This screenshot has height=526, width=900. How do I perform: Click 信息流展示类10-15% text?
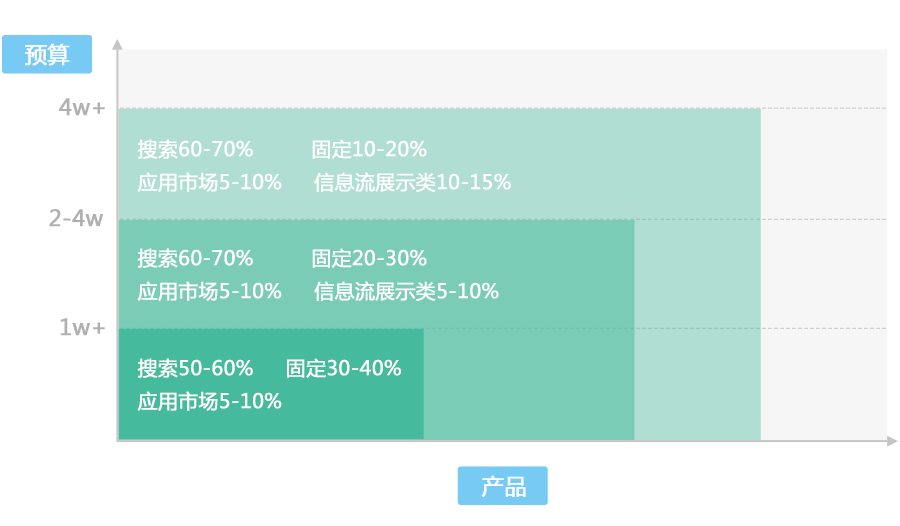point(412,183)
